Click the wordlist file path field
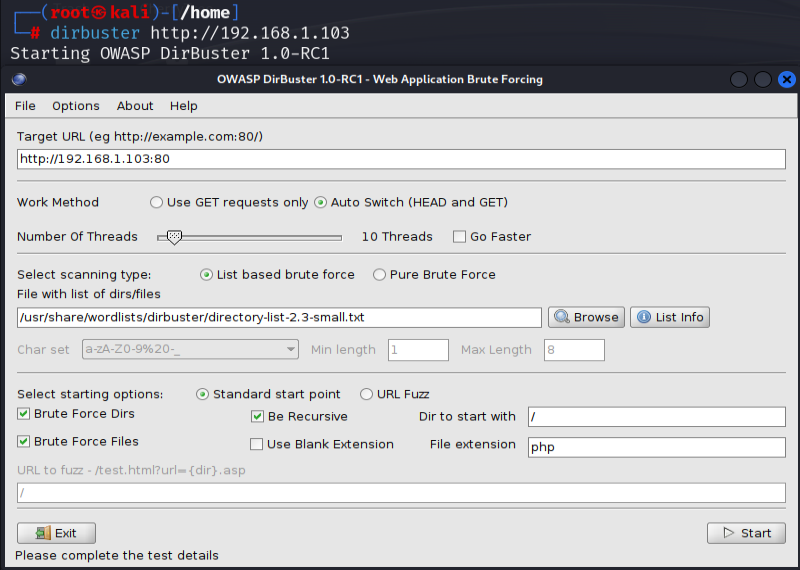Image resolution: width=800 pixels, height=570 pixels. [x=279, y=317]
